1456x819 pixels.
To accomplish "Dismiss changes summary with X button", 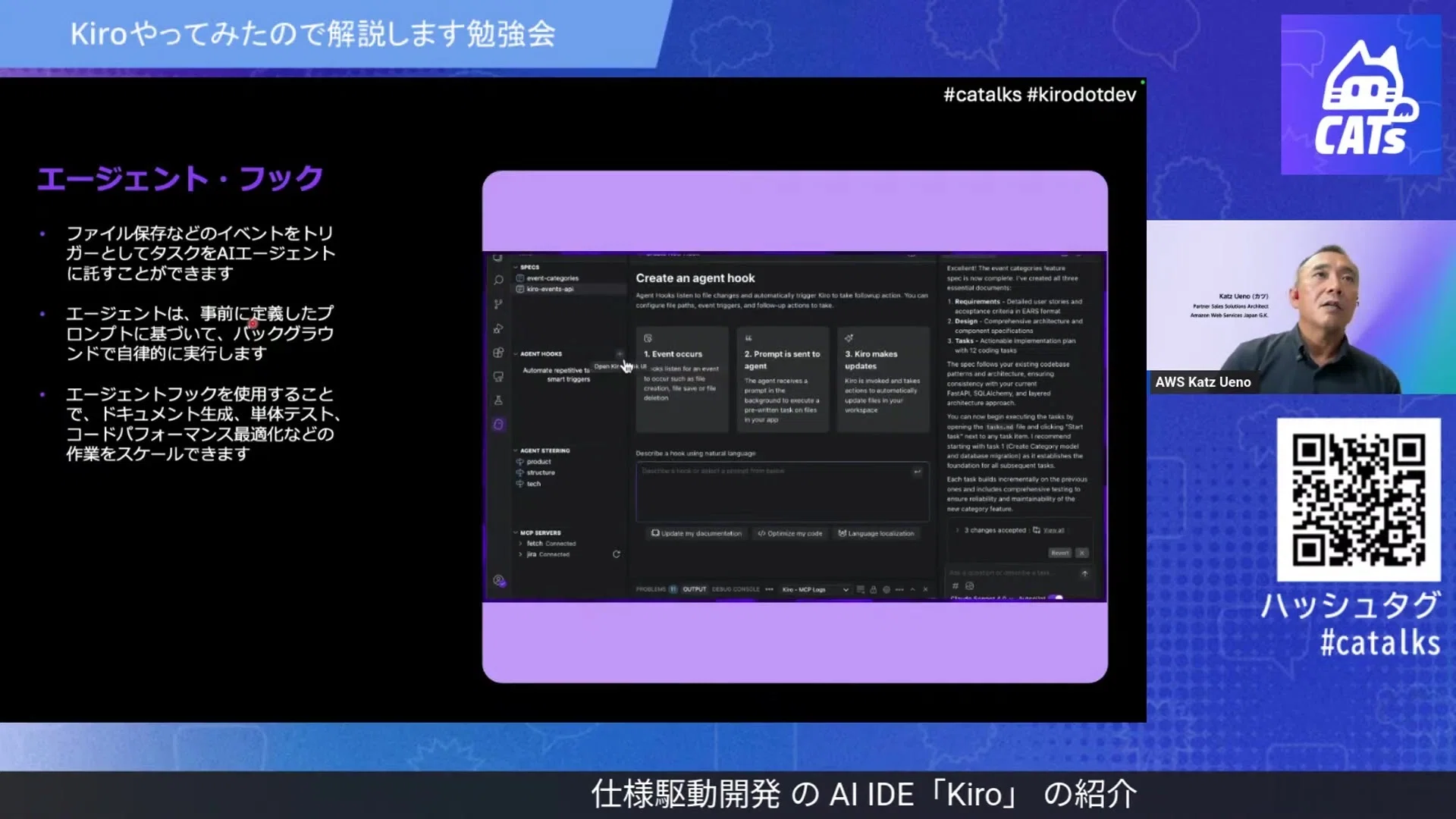I will [1082, 553].
